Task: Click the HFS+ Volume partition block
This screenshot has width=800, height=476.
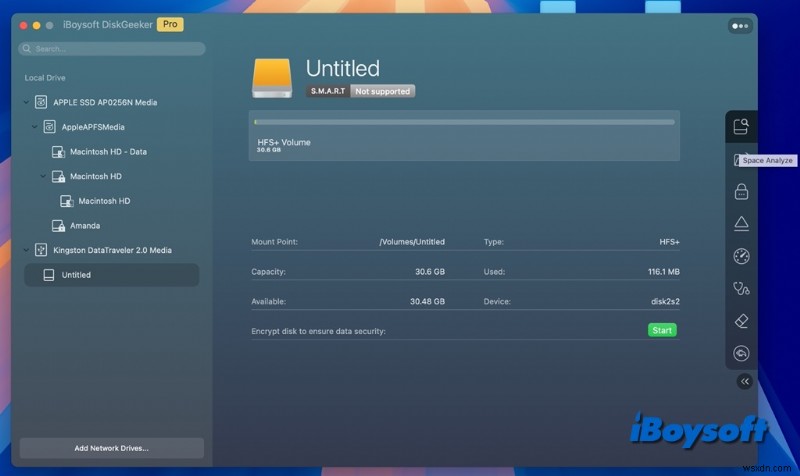Action: [x=464, y=136]
